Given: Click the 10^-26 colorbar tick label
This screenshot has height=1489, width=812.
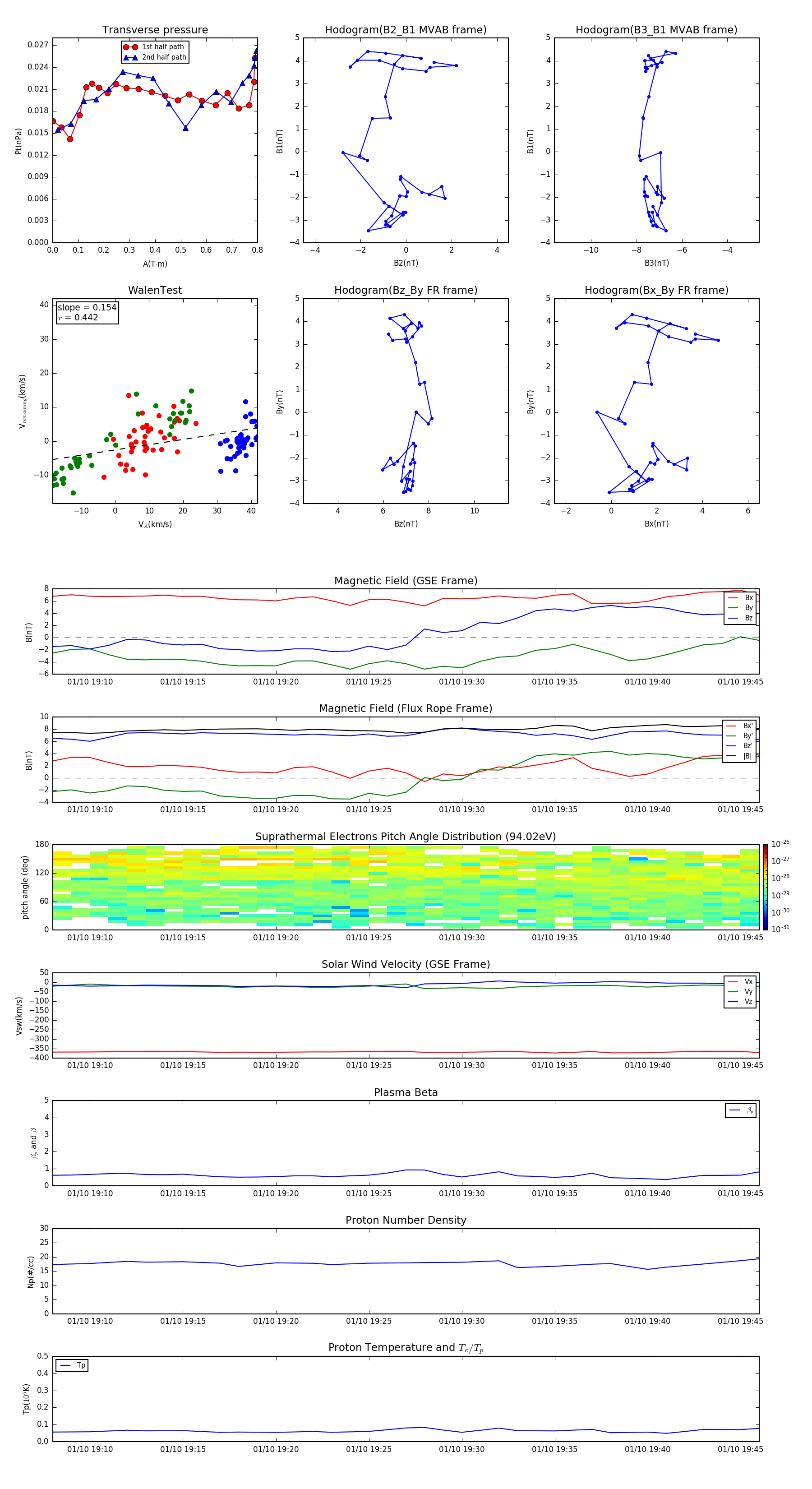Looking at the screenshot, I should tap(780, 844).
